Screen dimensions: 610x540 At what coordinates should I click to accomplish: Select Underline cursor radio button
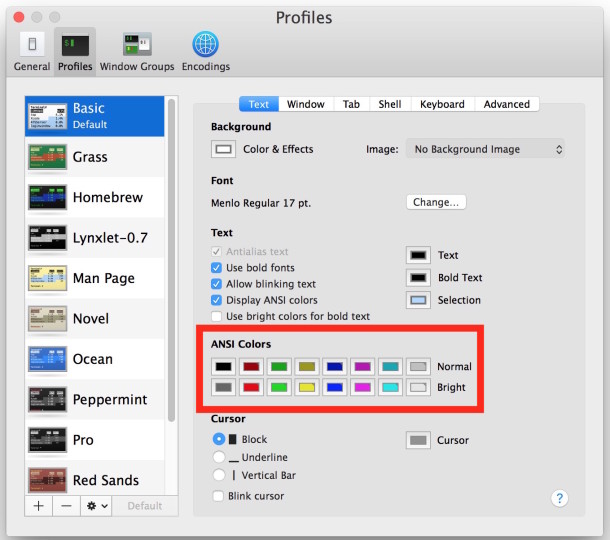(x=219, y=458)
